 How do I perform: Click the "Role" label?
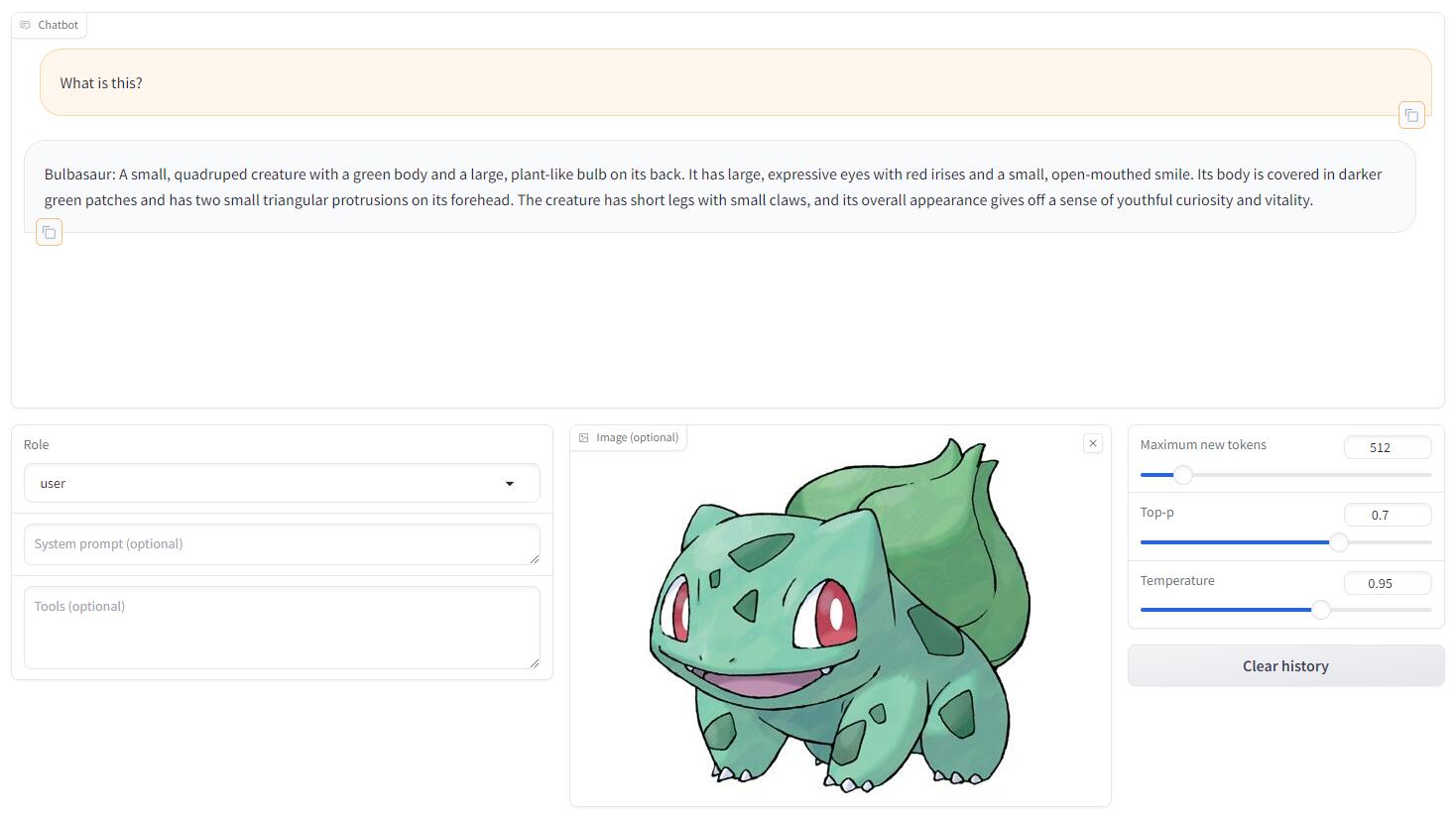click(x=37, y=444)
